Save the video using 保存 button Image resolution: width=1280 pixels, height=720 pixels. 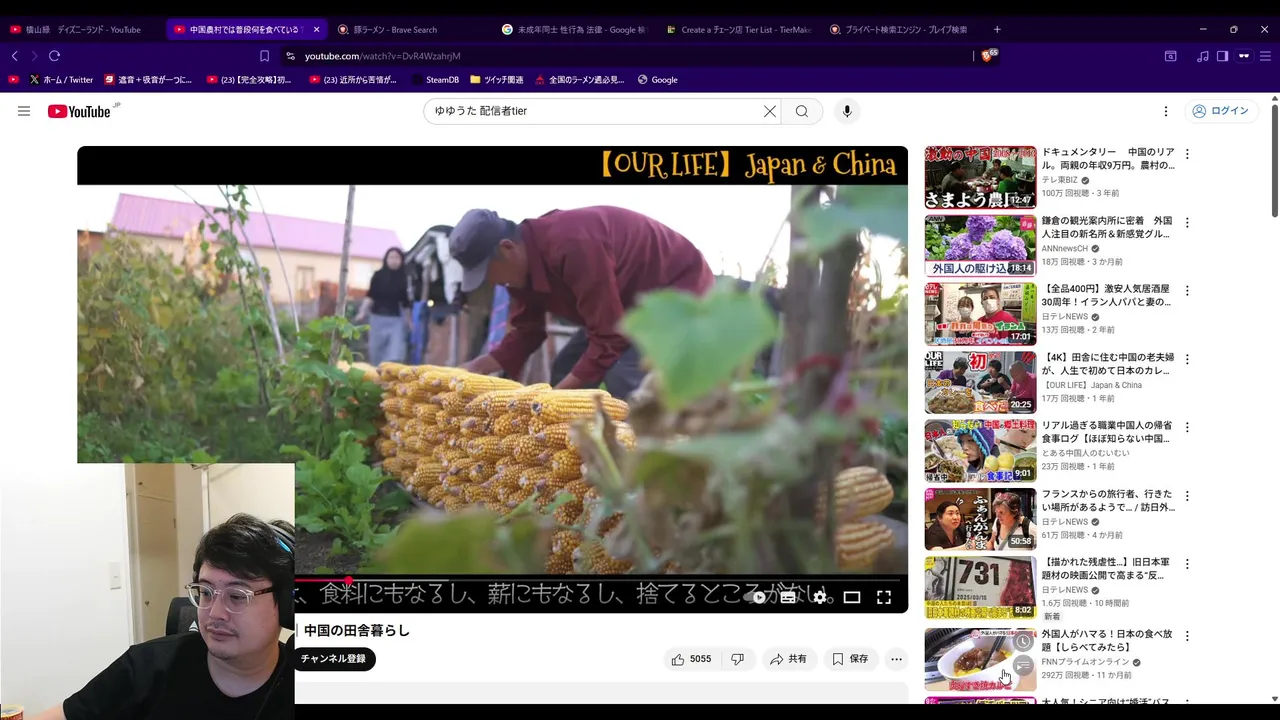(850, 659)
